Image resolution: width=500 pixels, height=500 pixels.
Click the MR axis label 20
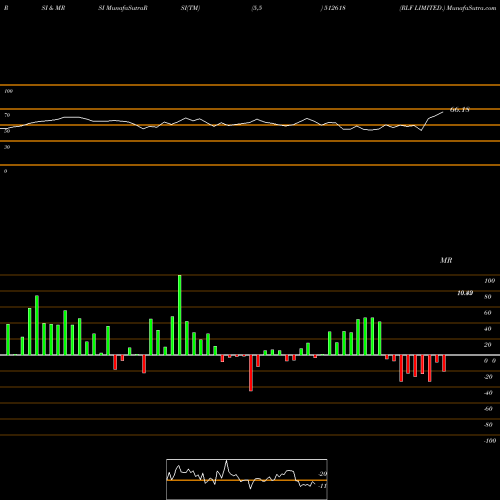tap(488, 345)
